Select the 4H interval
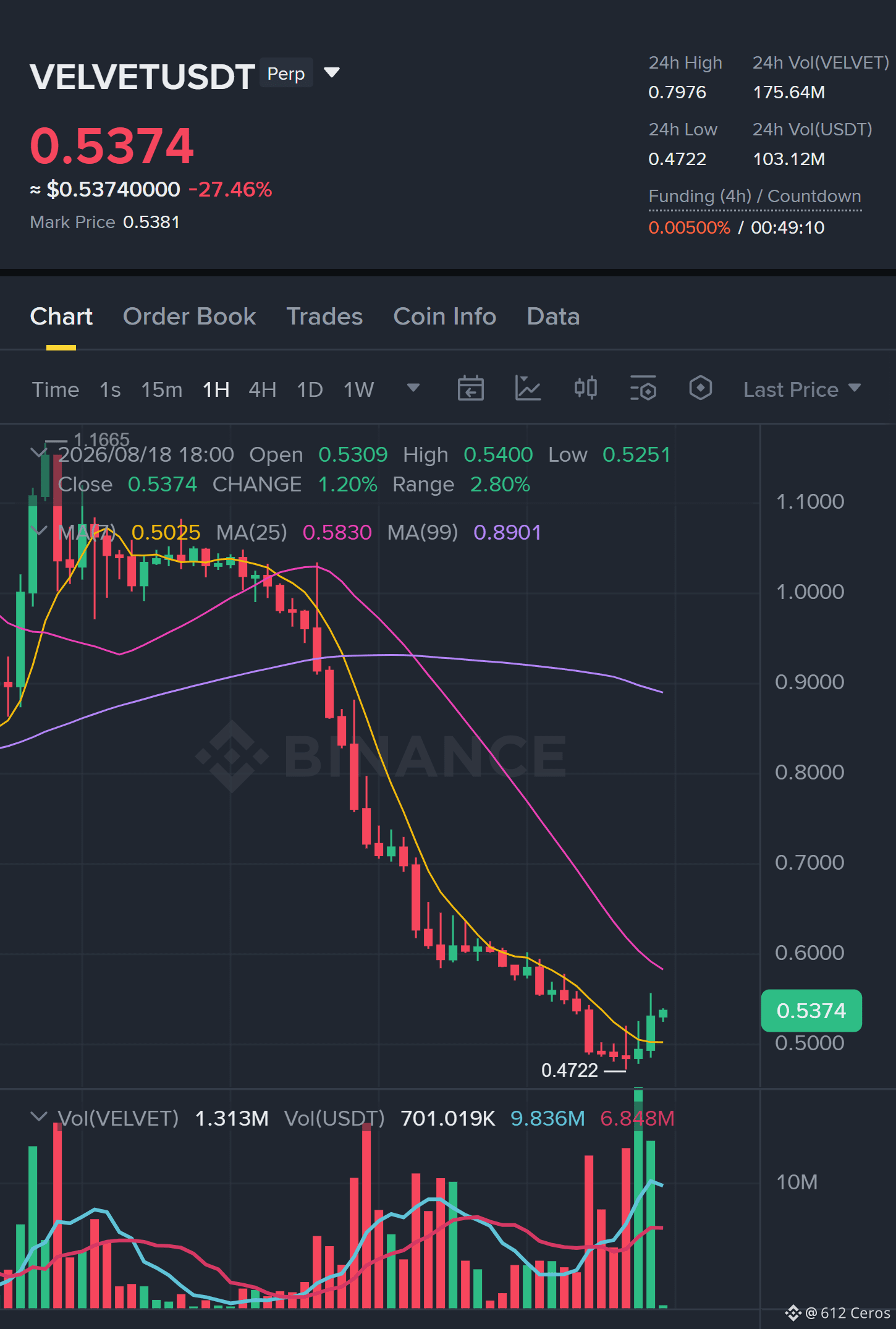The image size is (896, 1329). (263, 389)
